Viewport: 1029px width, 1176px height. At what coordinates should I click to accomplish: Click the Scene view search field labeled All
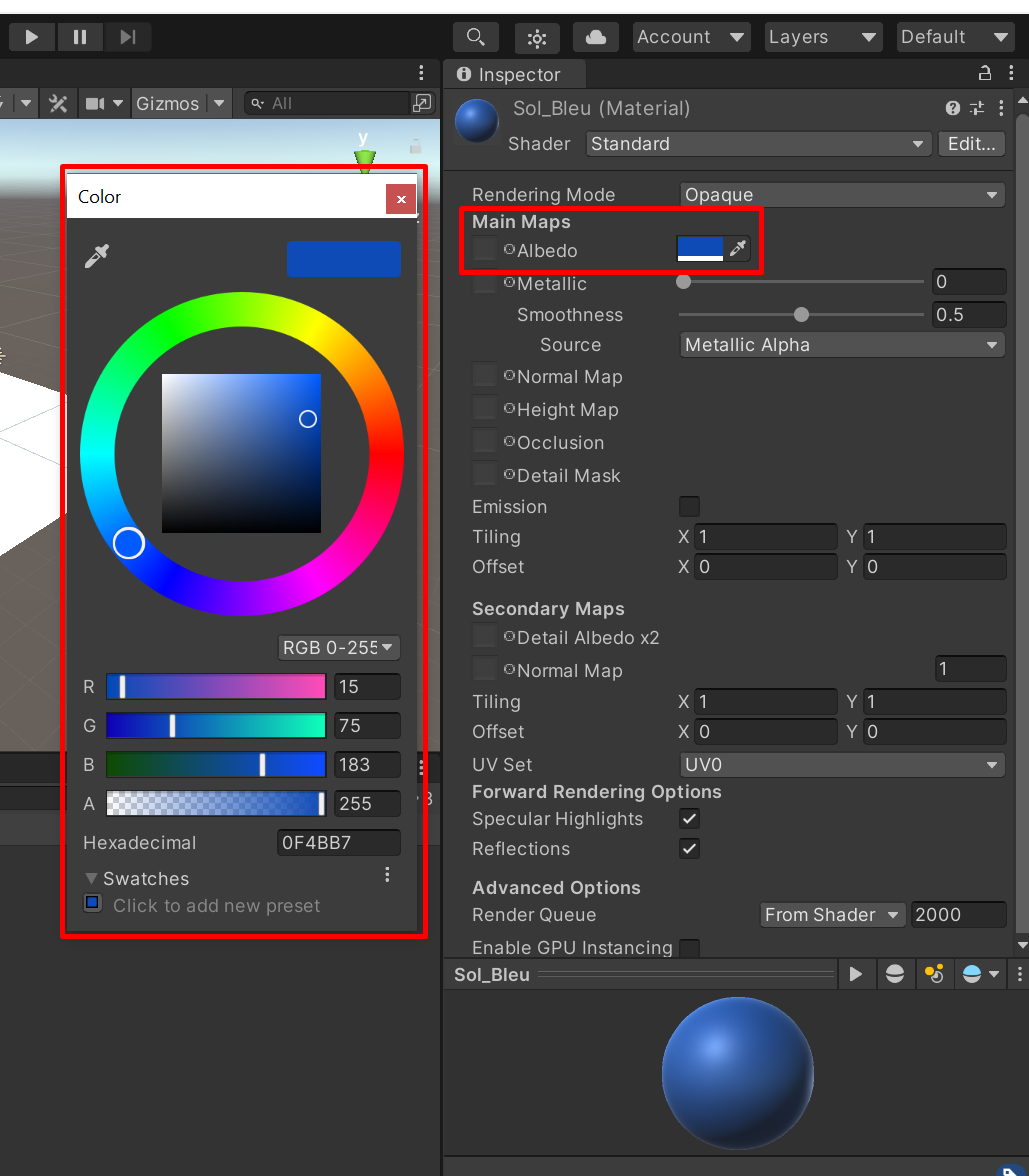327,104
